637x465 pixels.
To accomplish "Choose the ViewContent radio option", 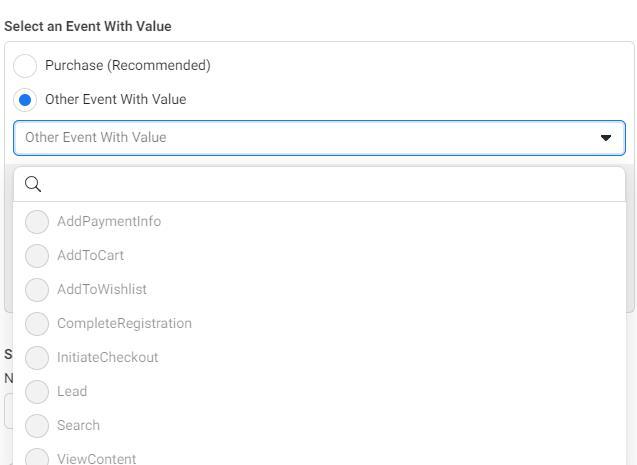I will pyautogui.click(x=37, y=458).
